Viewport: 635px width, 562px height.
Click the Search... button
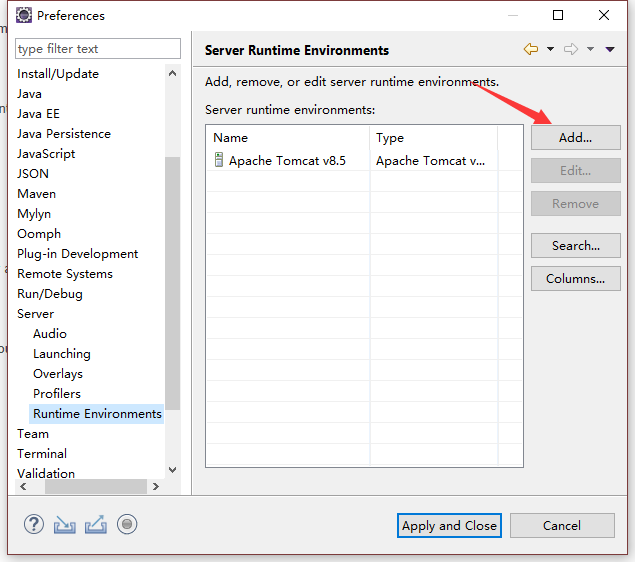575,245
